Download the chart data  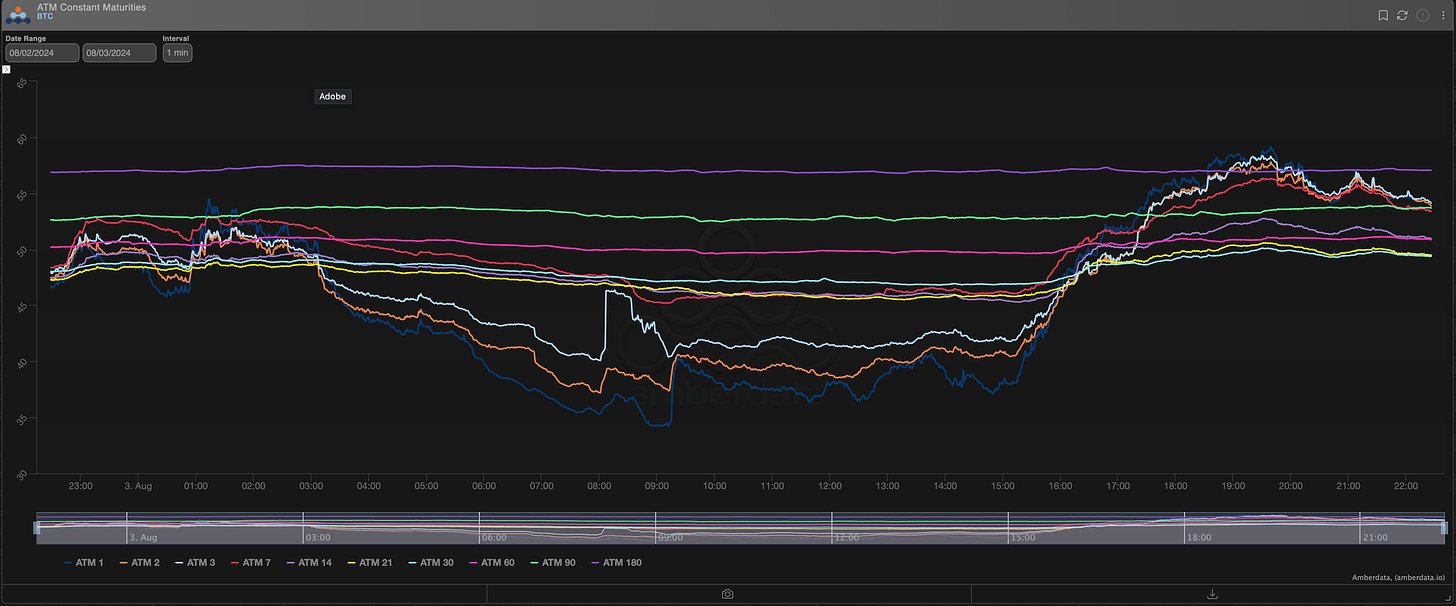point(1213,594)
